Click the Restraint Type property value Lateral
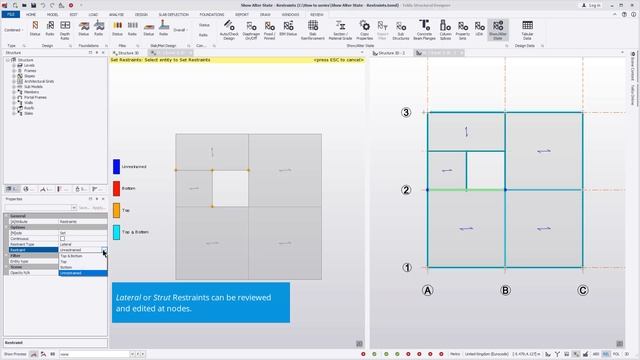640x360 pixels. 83,244
